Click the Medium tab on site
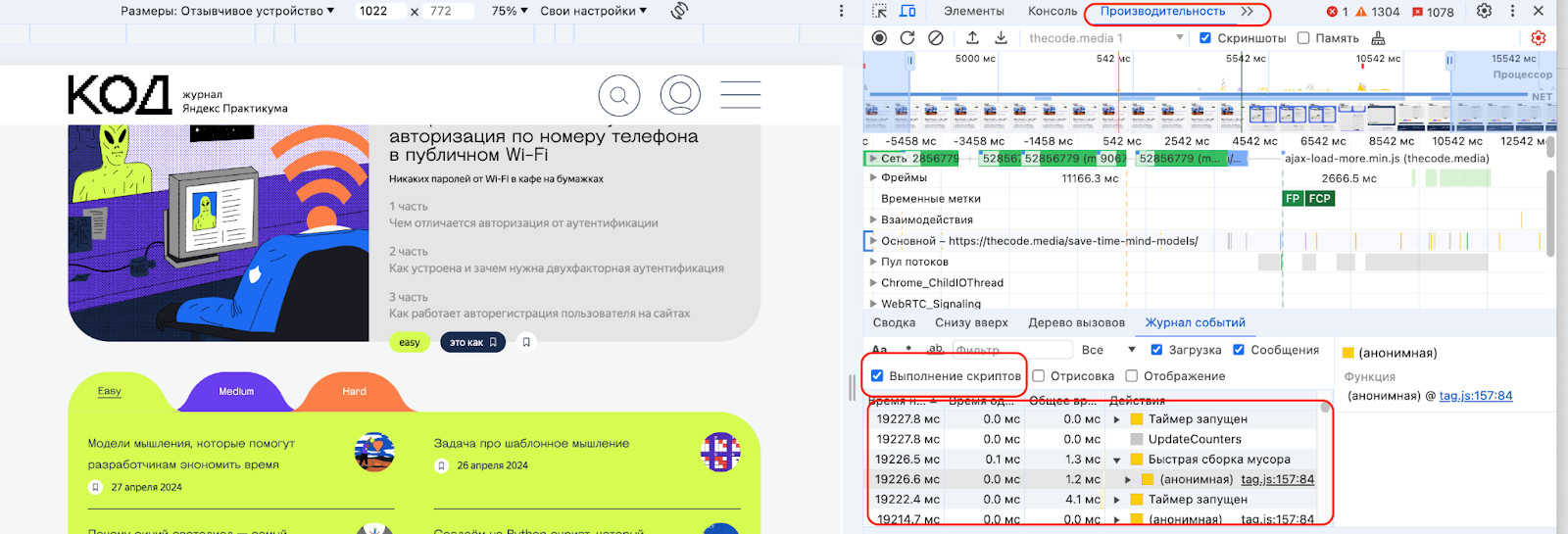The width and height of the screenshot is (1568, 534). coord(236,391)
